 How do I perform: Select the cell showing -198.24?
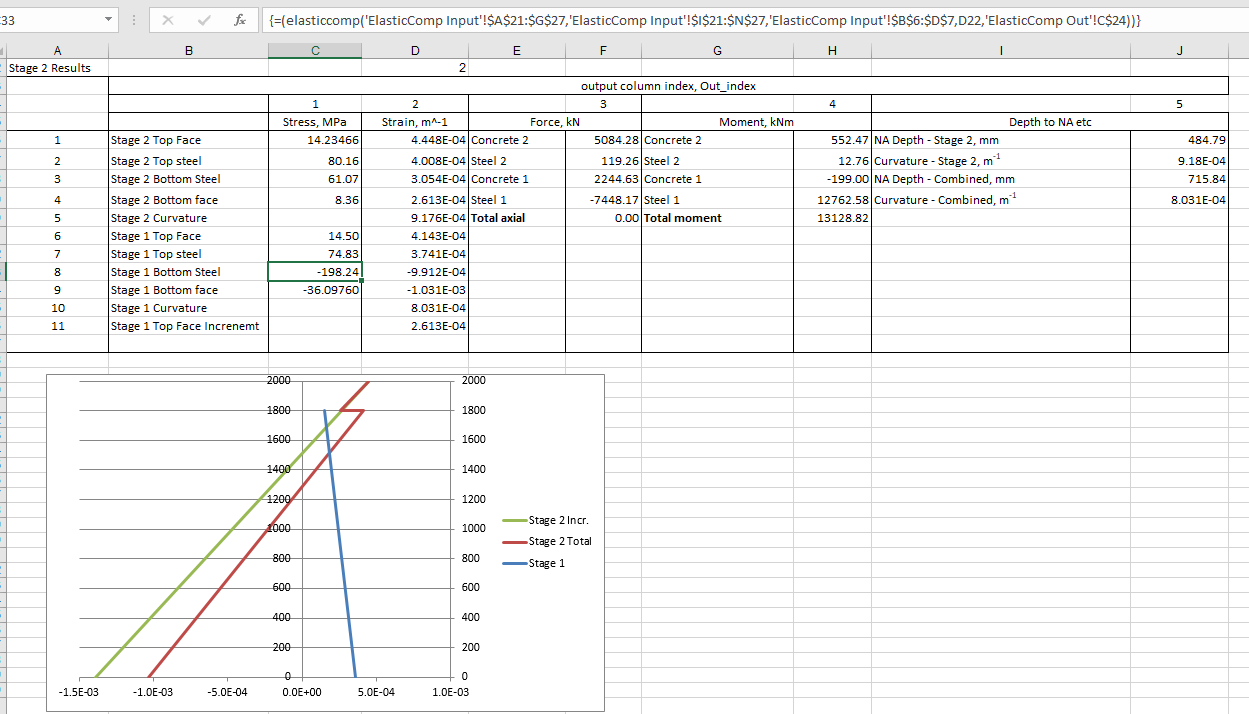[315, 272]
